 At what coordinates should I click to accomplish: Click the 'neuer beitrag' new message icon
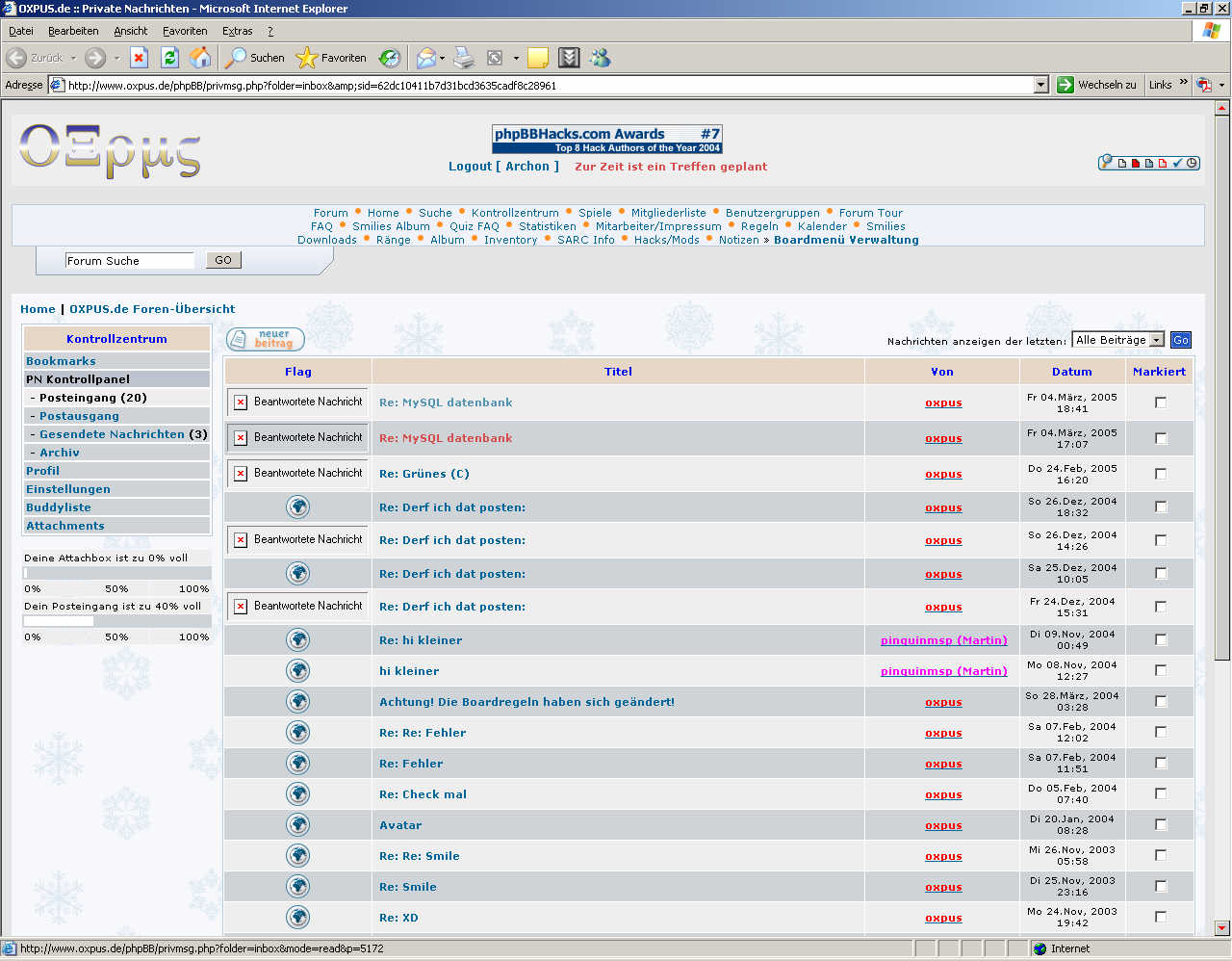266,339
